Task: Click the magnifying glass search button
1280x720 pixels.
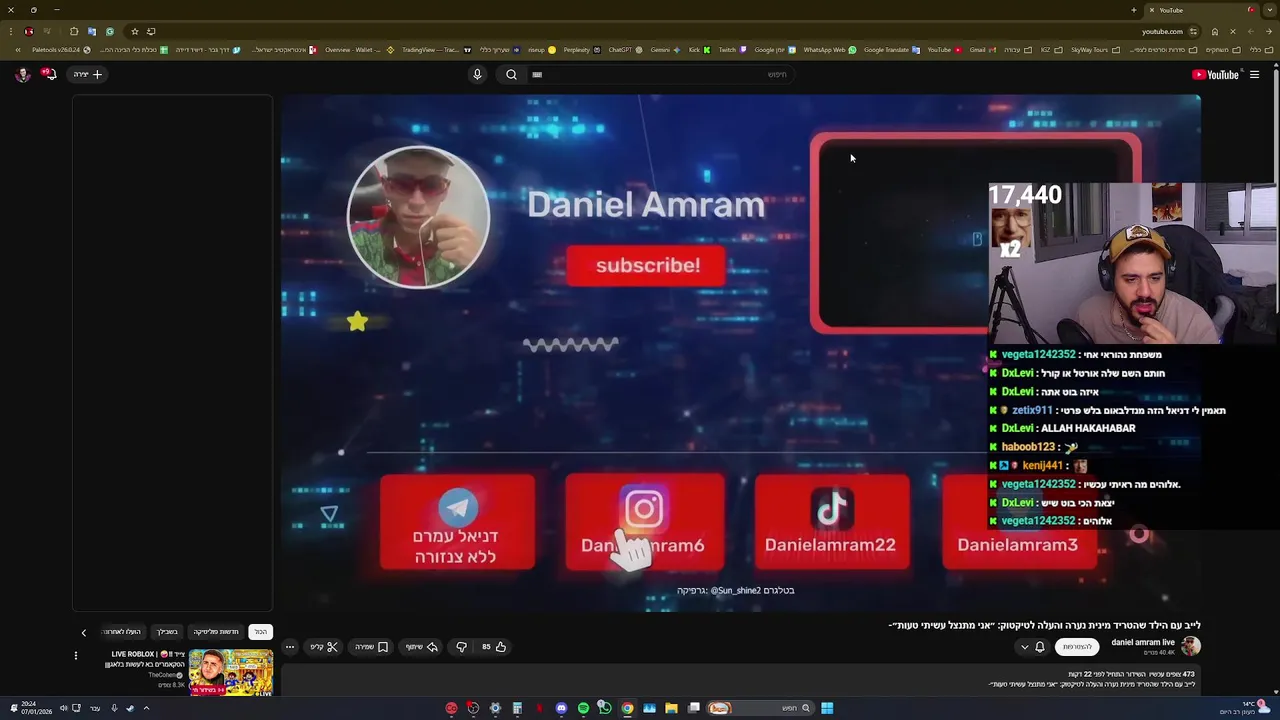Action: click(x=511, y=74)
